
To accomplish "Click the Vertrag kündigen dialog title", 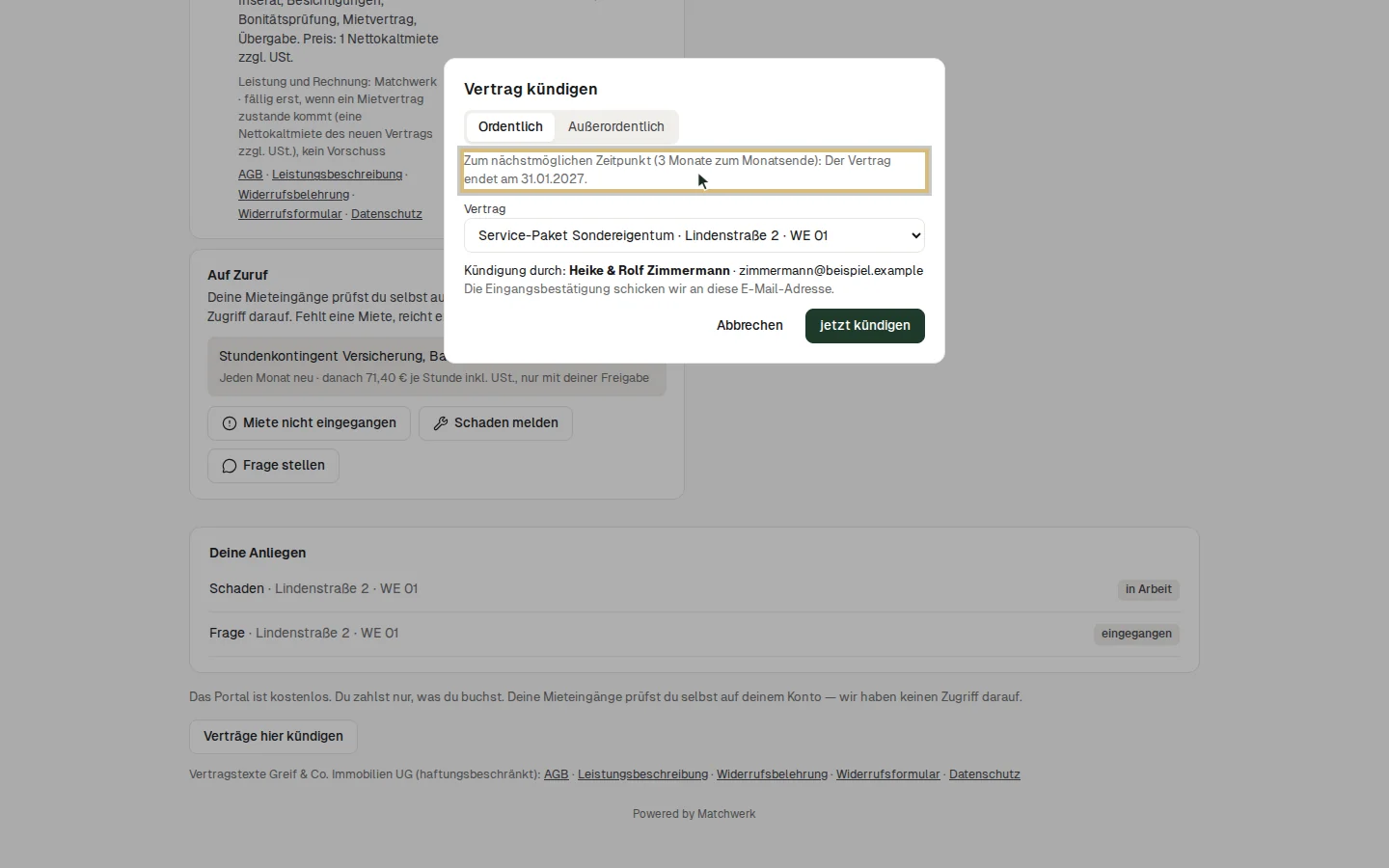I will [x=531, y=90].
